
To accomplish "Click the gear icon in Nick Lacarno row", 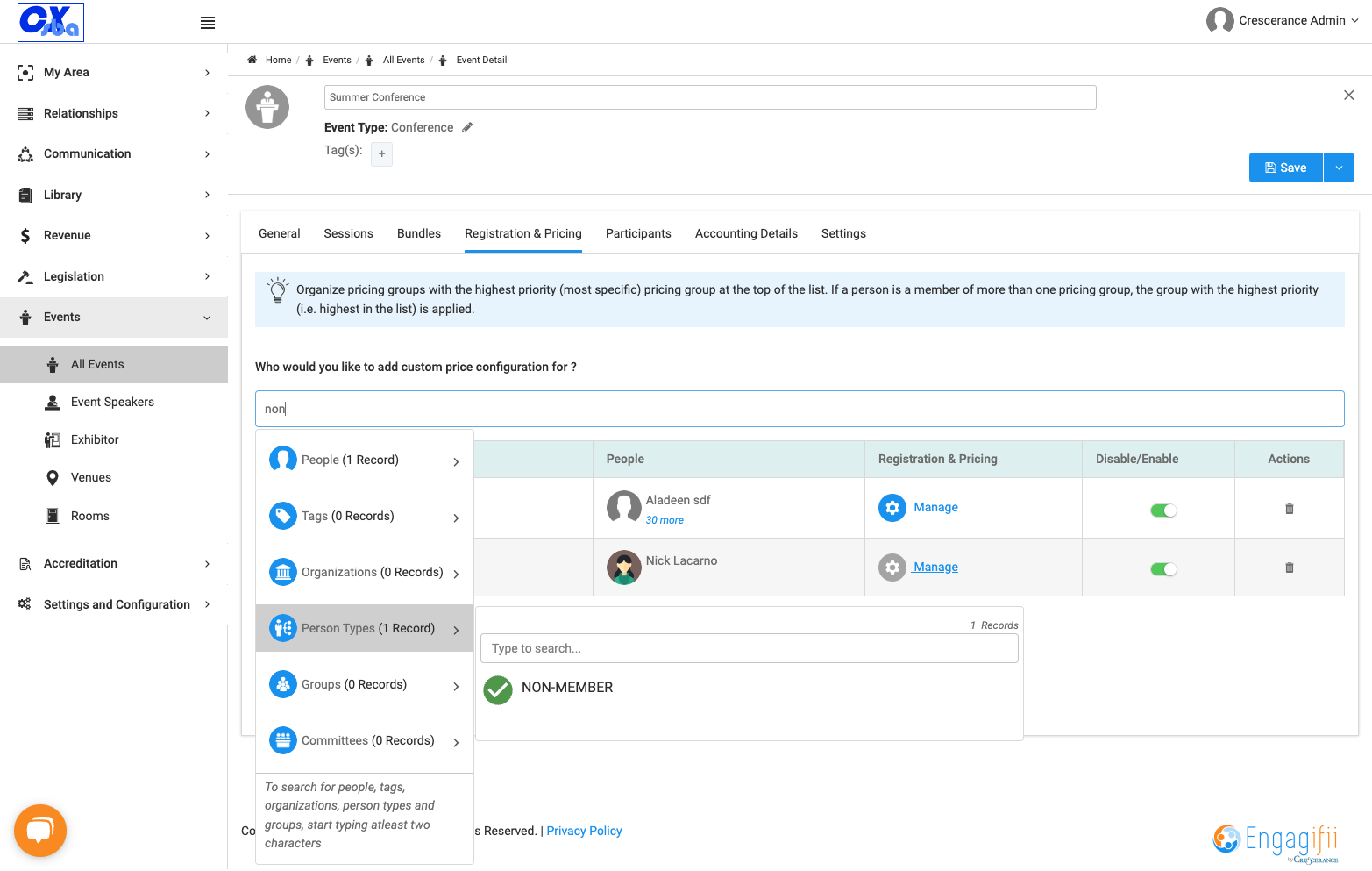I will click(892, 568).
